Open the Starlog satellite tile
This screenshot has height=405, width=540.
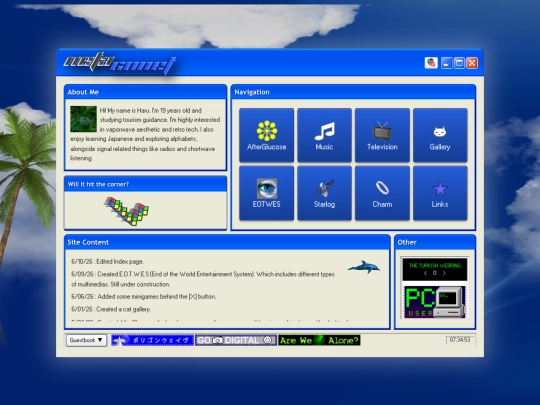coord(324,193)
